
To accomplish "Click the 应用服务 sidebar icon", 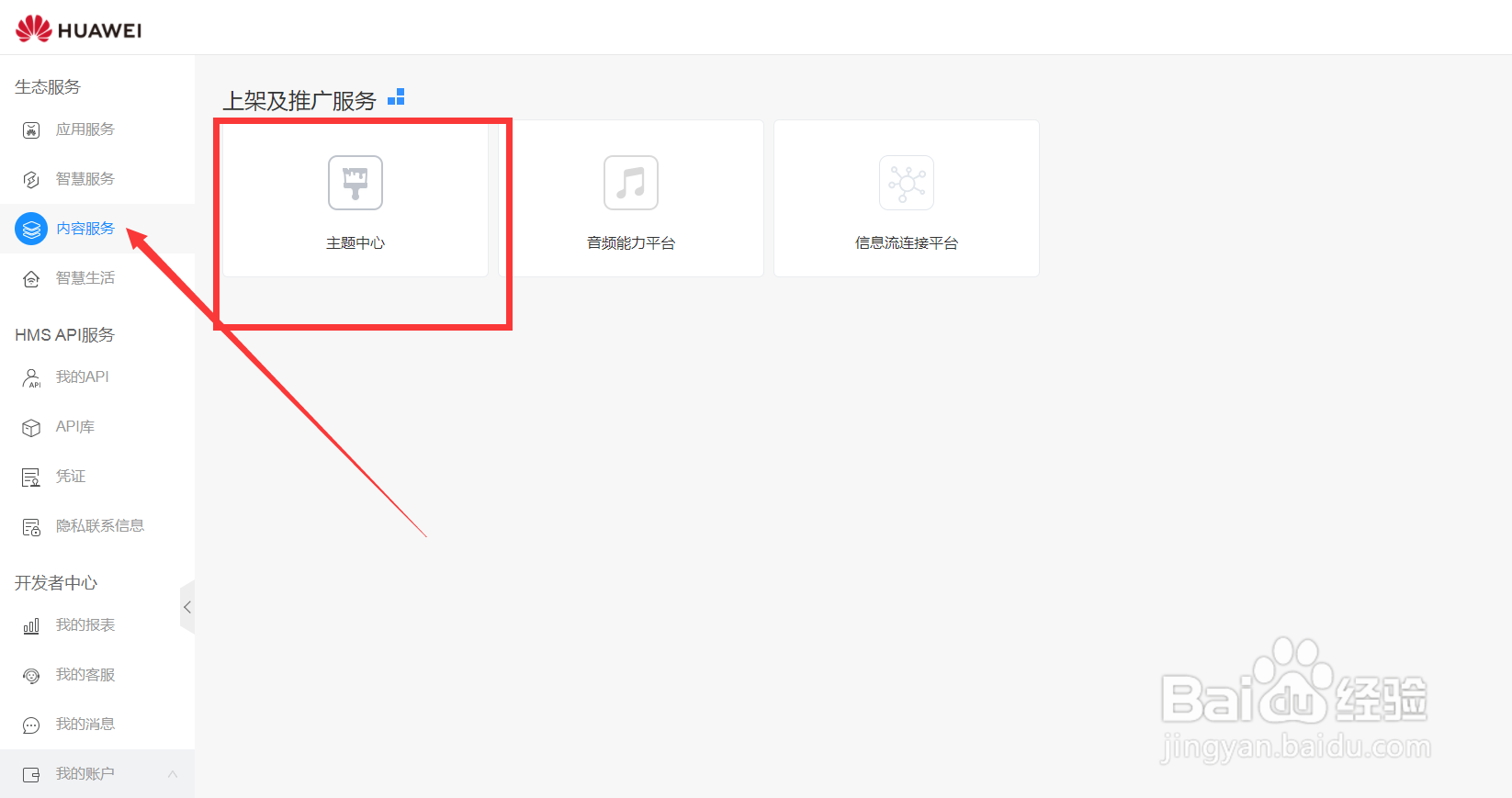I will tap(31, 130).
